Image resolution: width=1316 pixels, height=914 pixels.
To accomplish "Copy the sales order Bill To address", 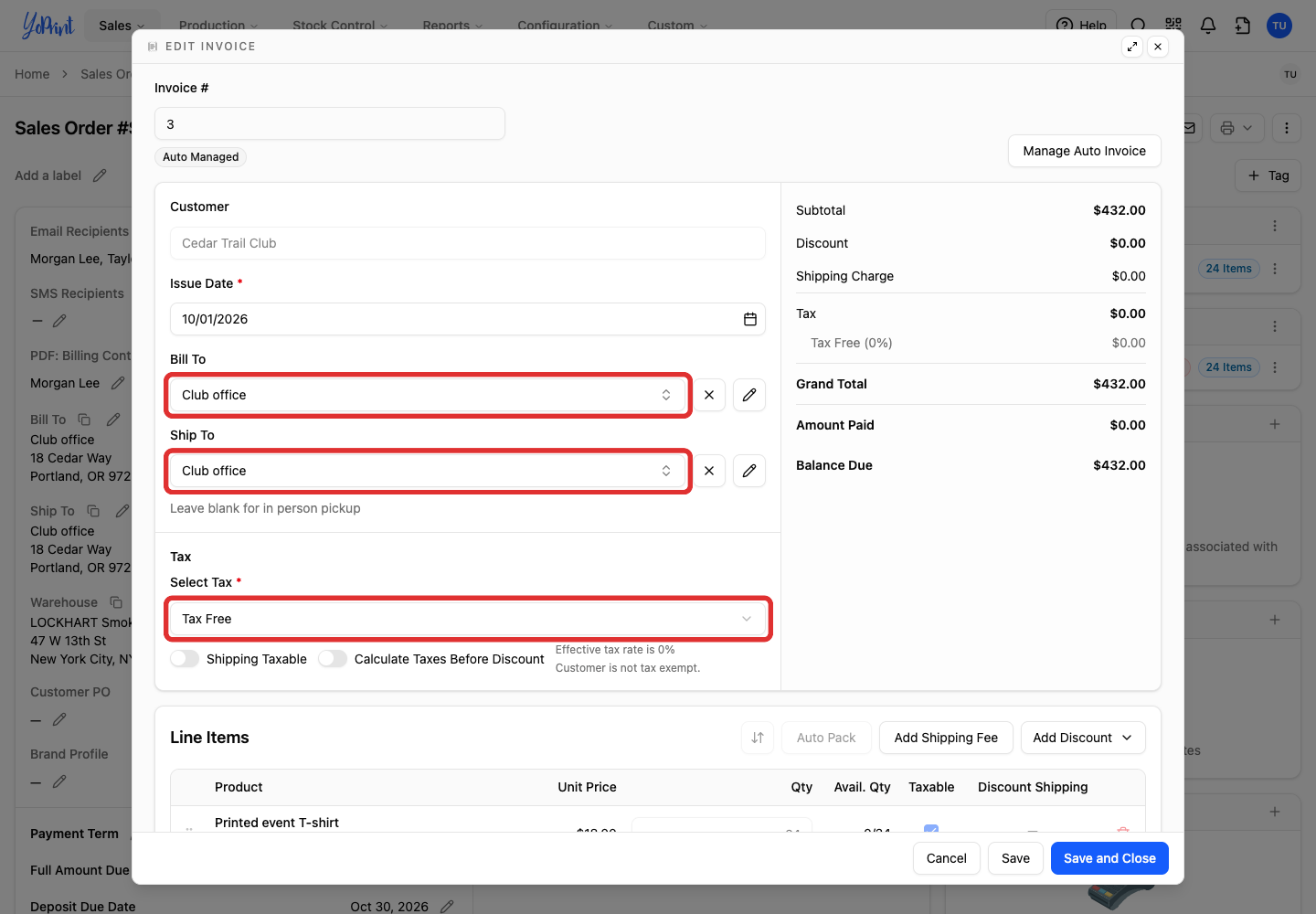I will coord(84,420).
